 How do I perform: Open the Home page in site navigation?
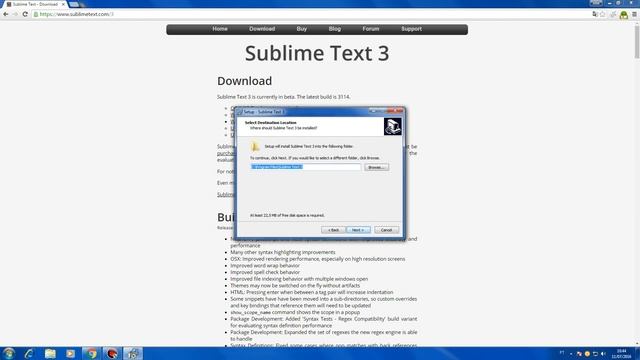220,29
